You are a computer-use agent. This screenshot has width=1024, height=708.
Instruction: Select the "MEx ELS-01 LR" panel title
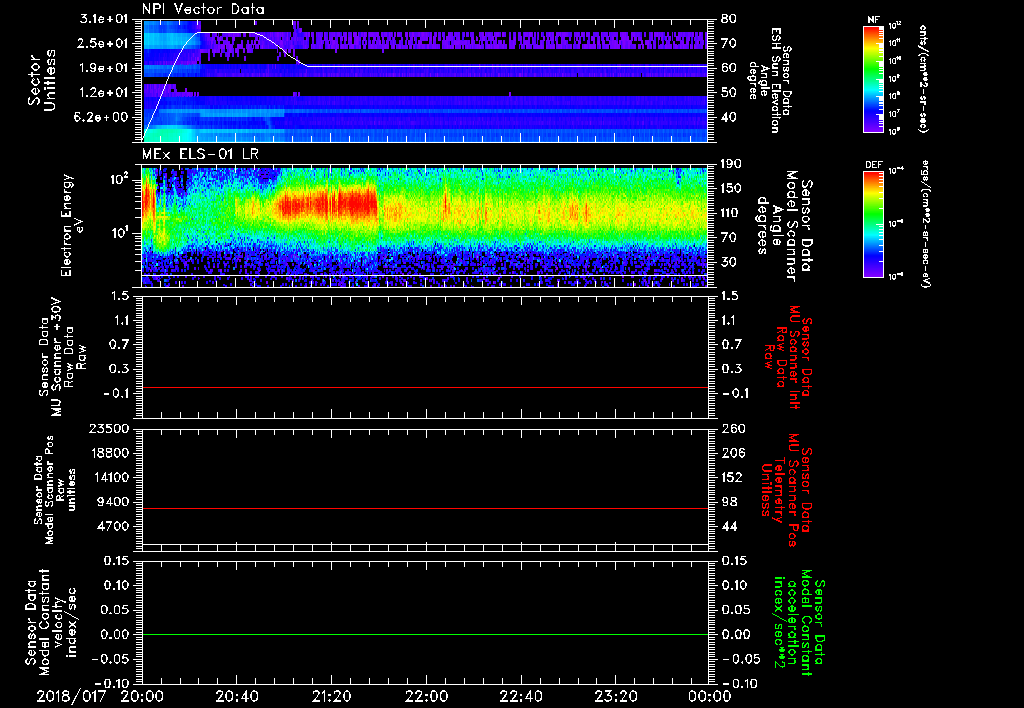point(199,155)
